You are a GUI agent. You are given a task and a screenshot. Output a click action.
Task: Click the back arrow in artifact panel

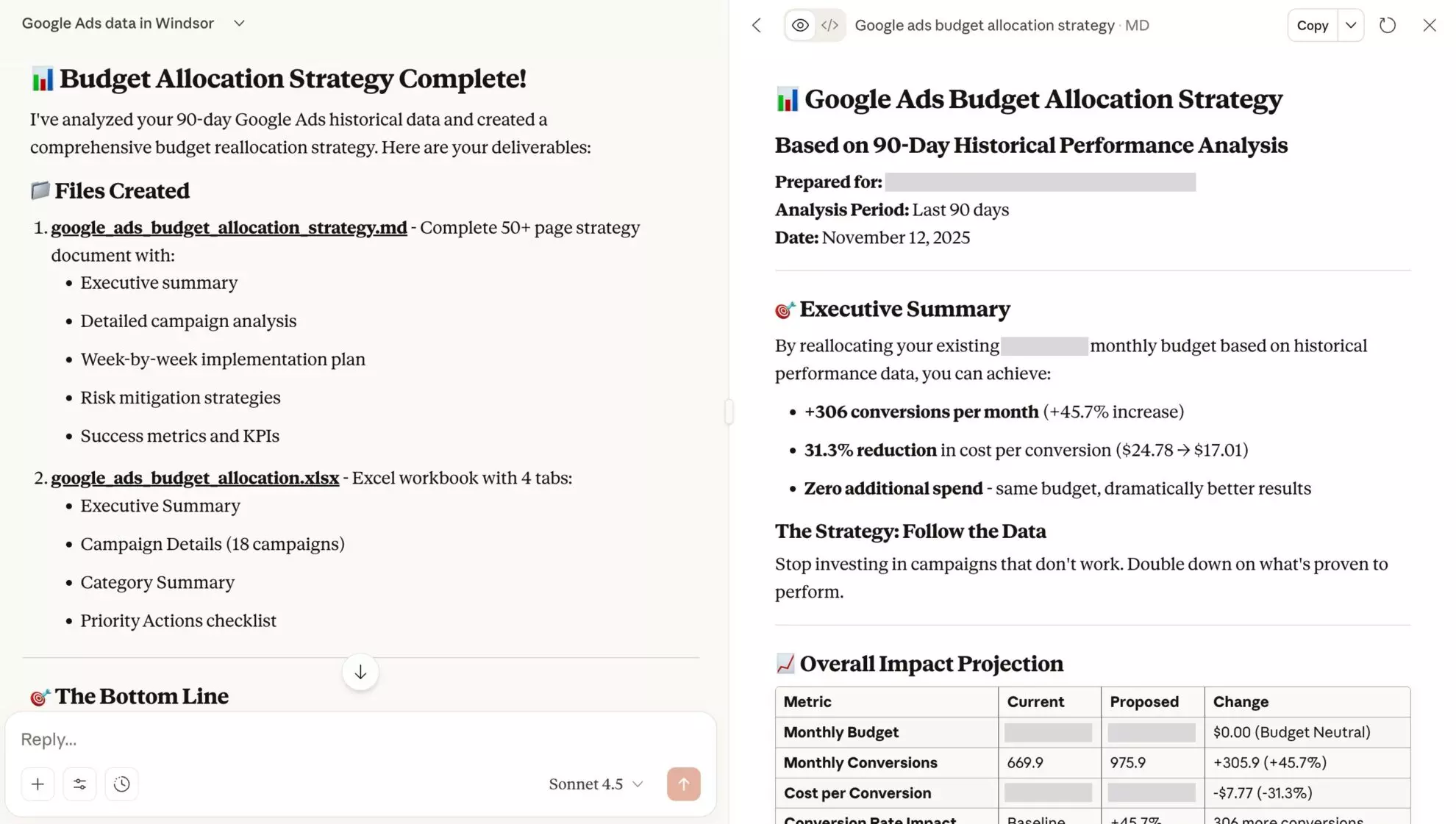click(x=757, y=26)
